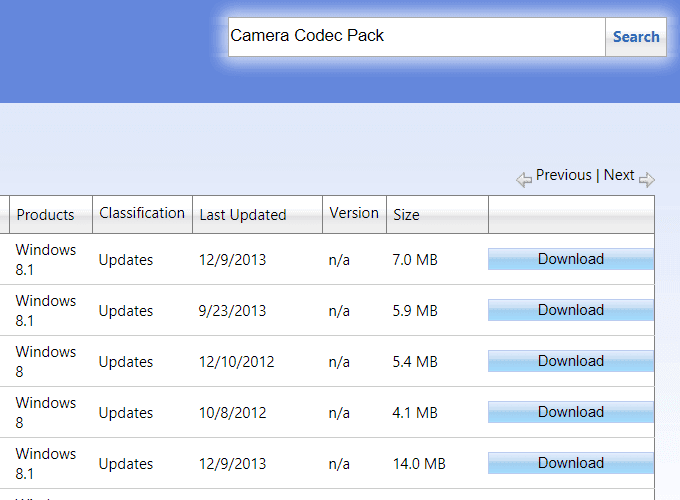The width and height of the screenshot is (680, 500).
Task: Click the left arrow icon beside Previous
Action: pos(524,180)
